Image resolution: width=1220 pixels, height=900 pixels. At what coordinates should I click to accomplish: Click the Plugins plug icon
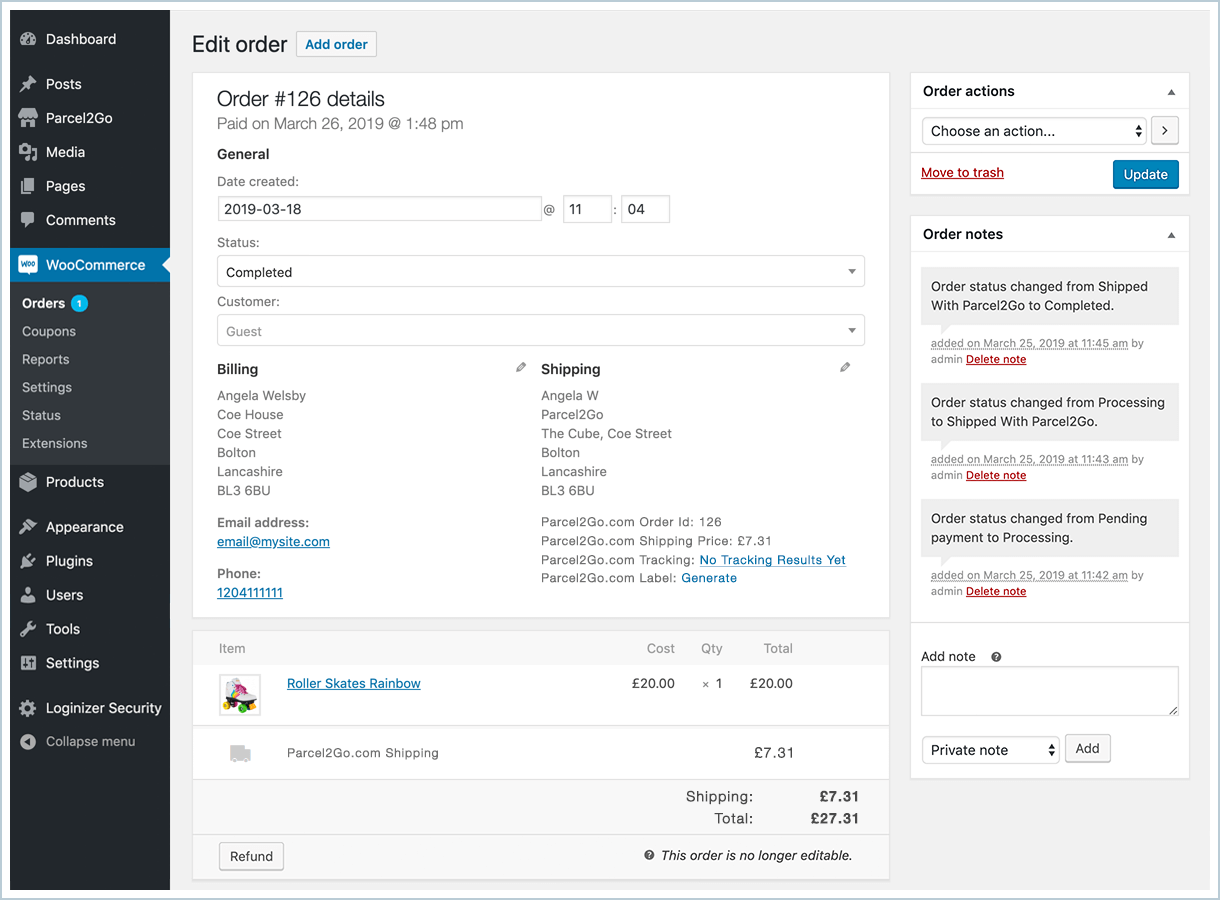pyautogui.click(x=28, y=561)
